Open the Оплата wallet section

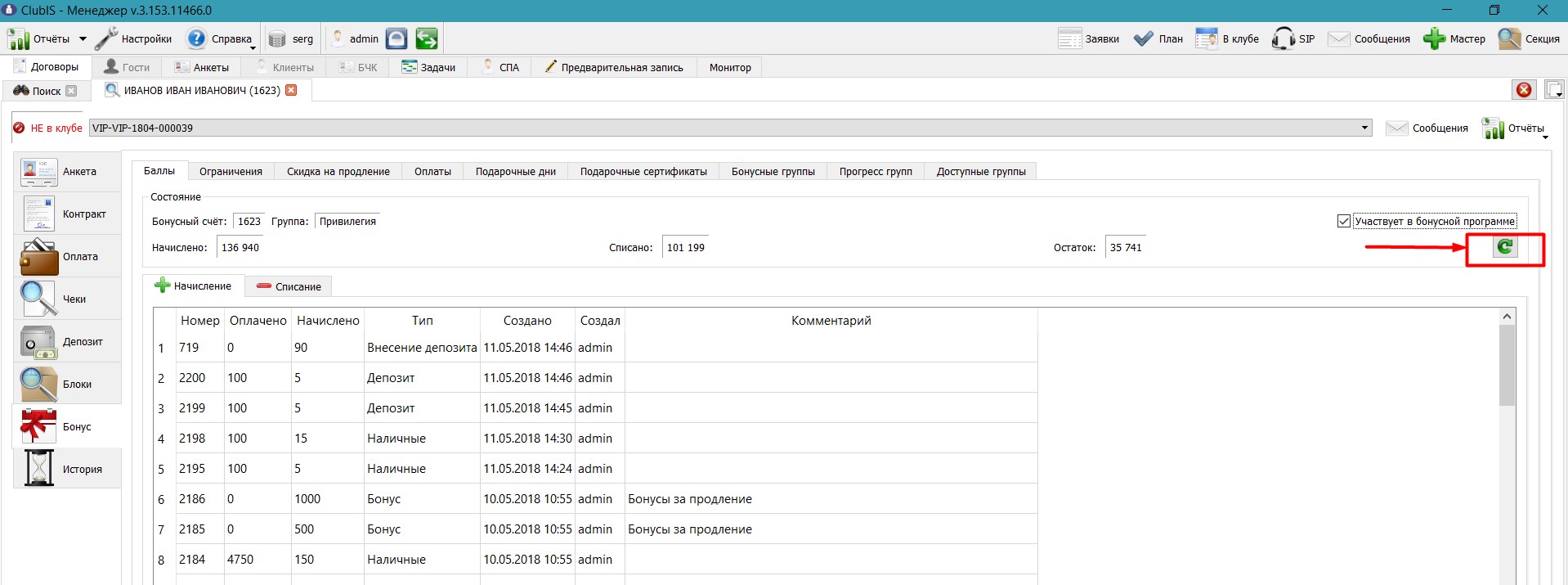coord(67,256)
